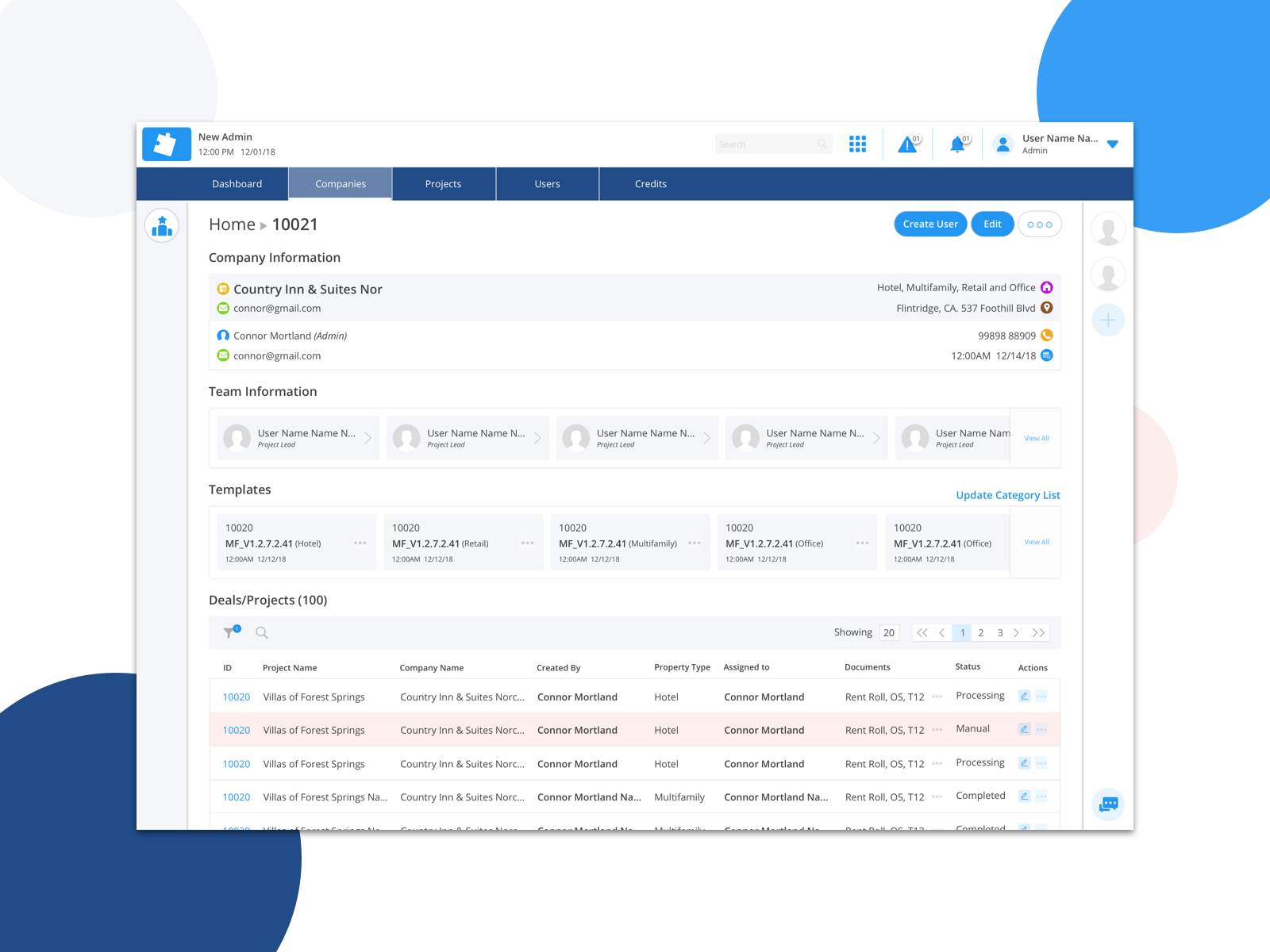
Task: Open the Dashboard tab
Action: pos(237,184)
